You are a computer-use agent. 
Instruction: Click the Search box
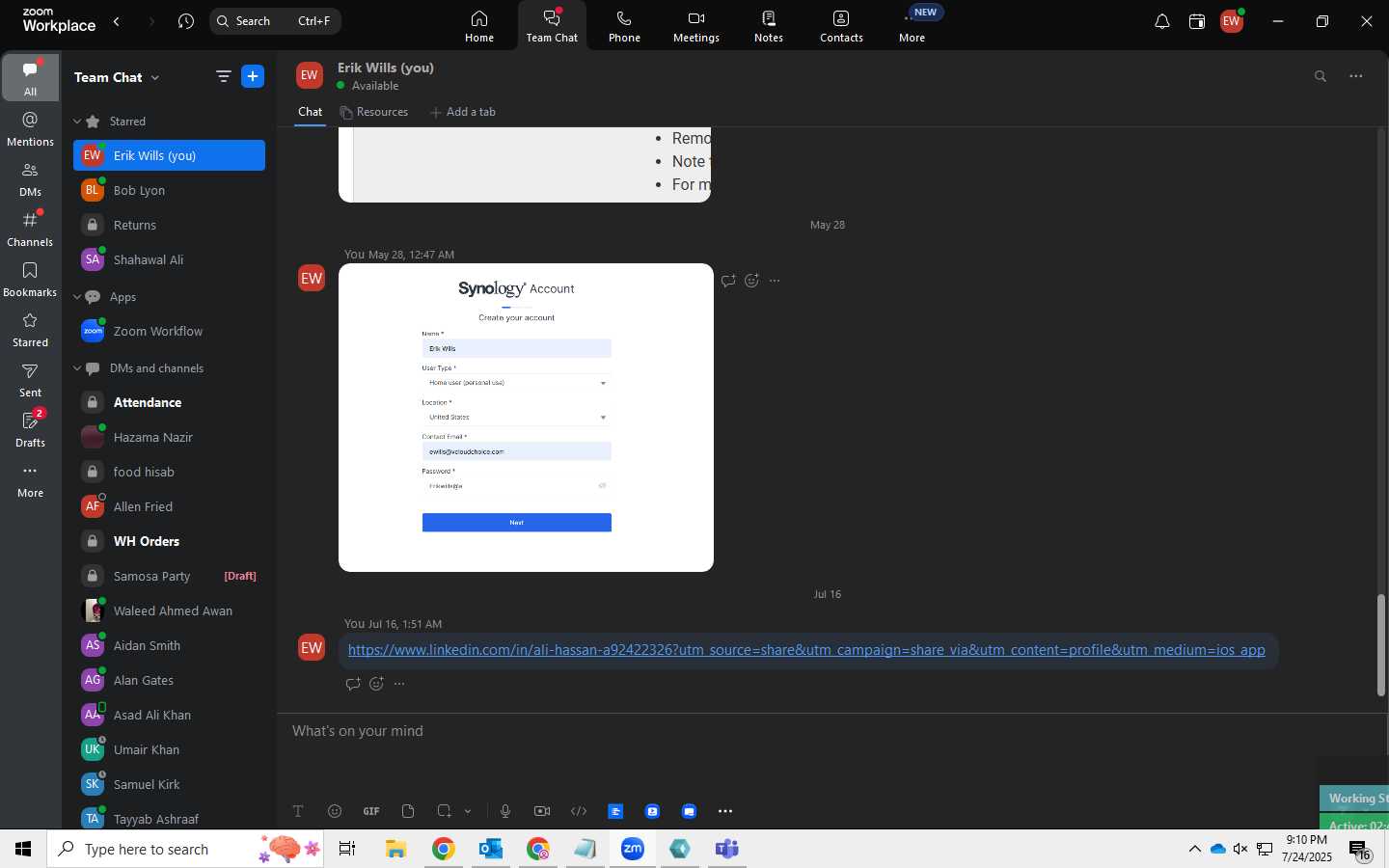click(x=275, y=21)
